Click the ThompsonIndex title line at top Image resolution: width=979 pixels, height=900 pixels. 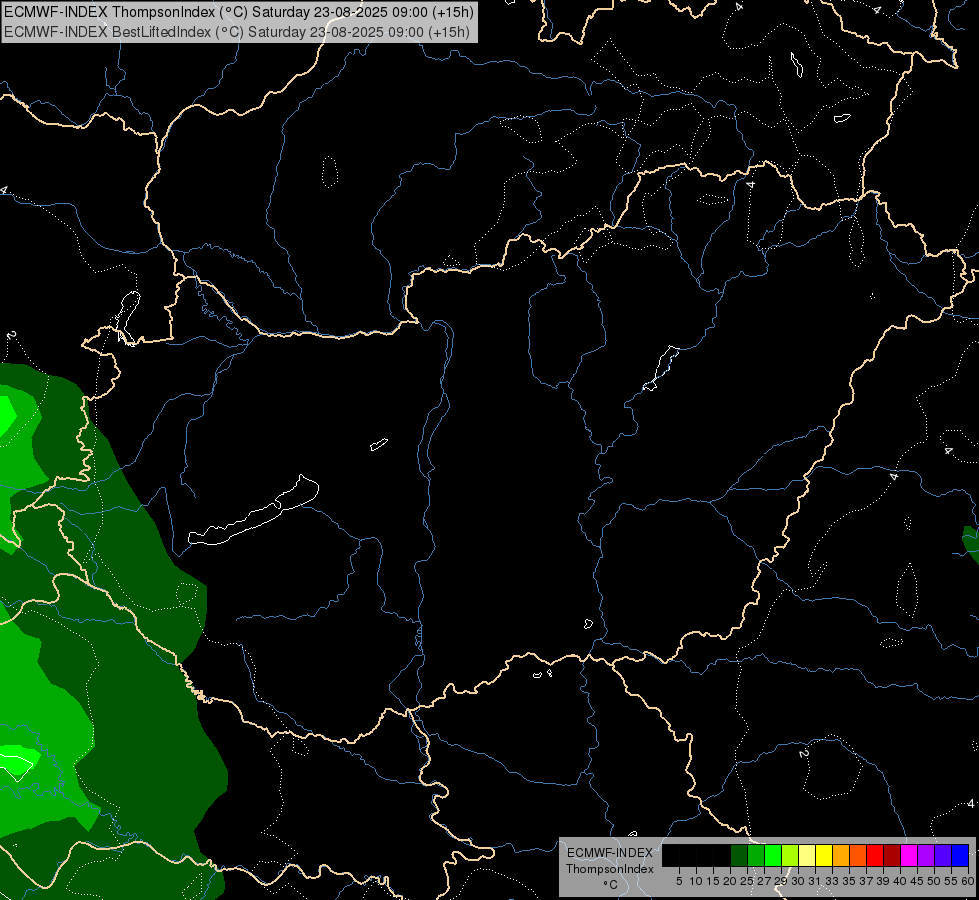pos(239,12)
